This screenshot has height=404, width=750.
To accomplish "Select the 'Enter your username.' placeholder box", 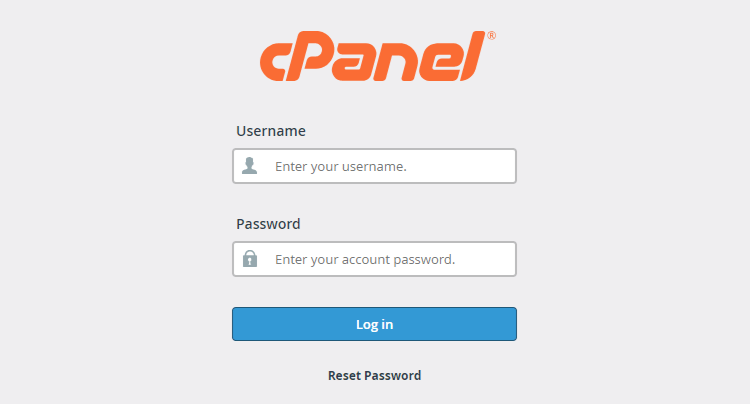I will click(375, 166).
